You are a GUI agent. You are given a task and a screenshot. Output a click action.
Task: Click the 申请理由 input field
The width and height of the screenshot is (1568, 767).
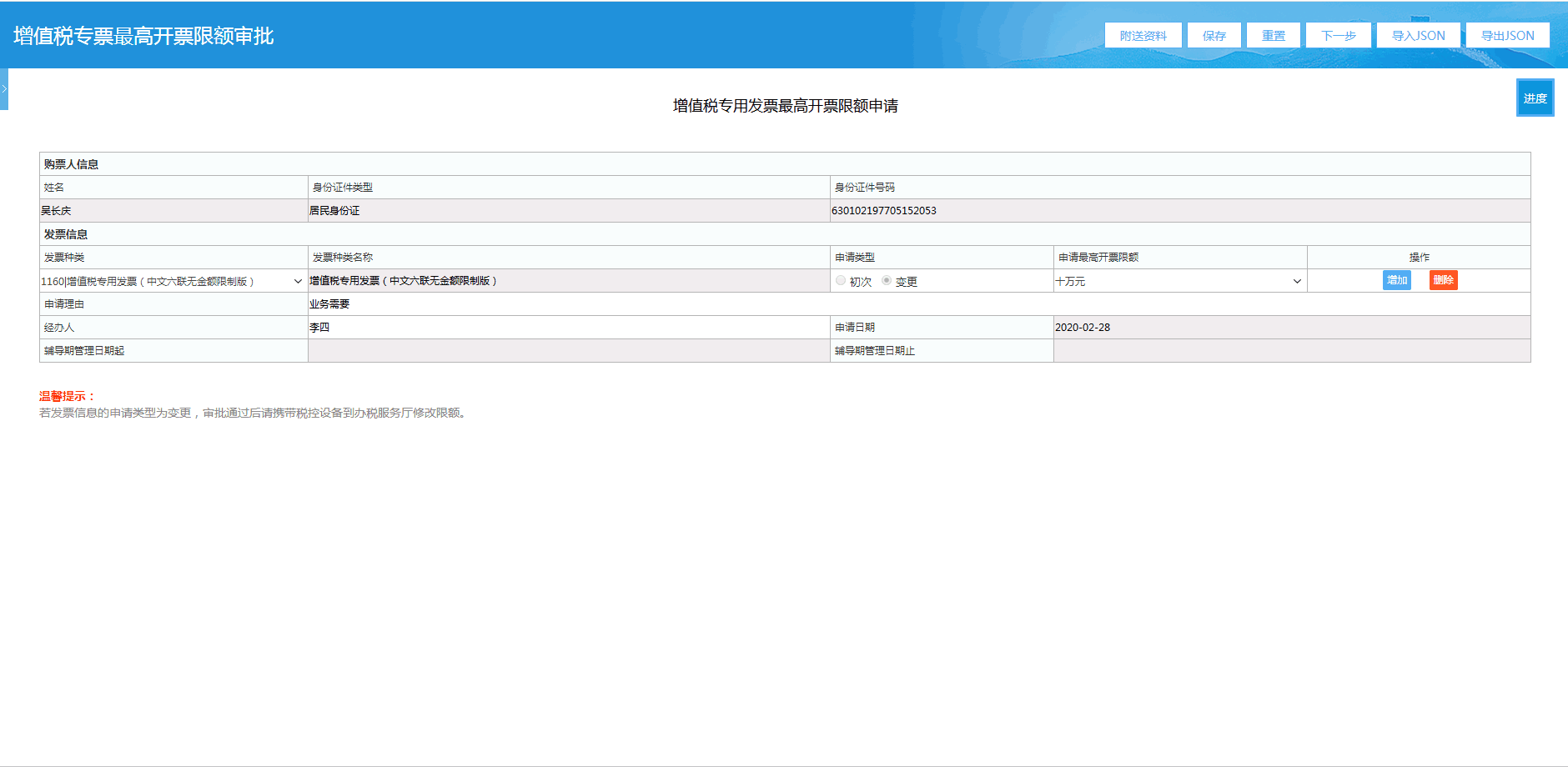pyautogui.click(x=917, y=304)
